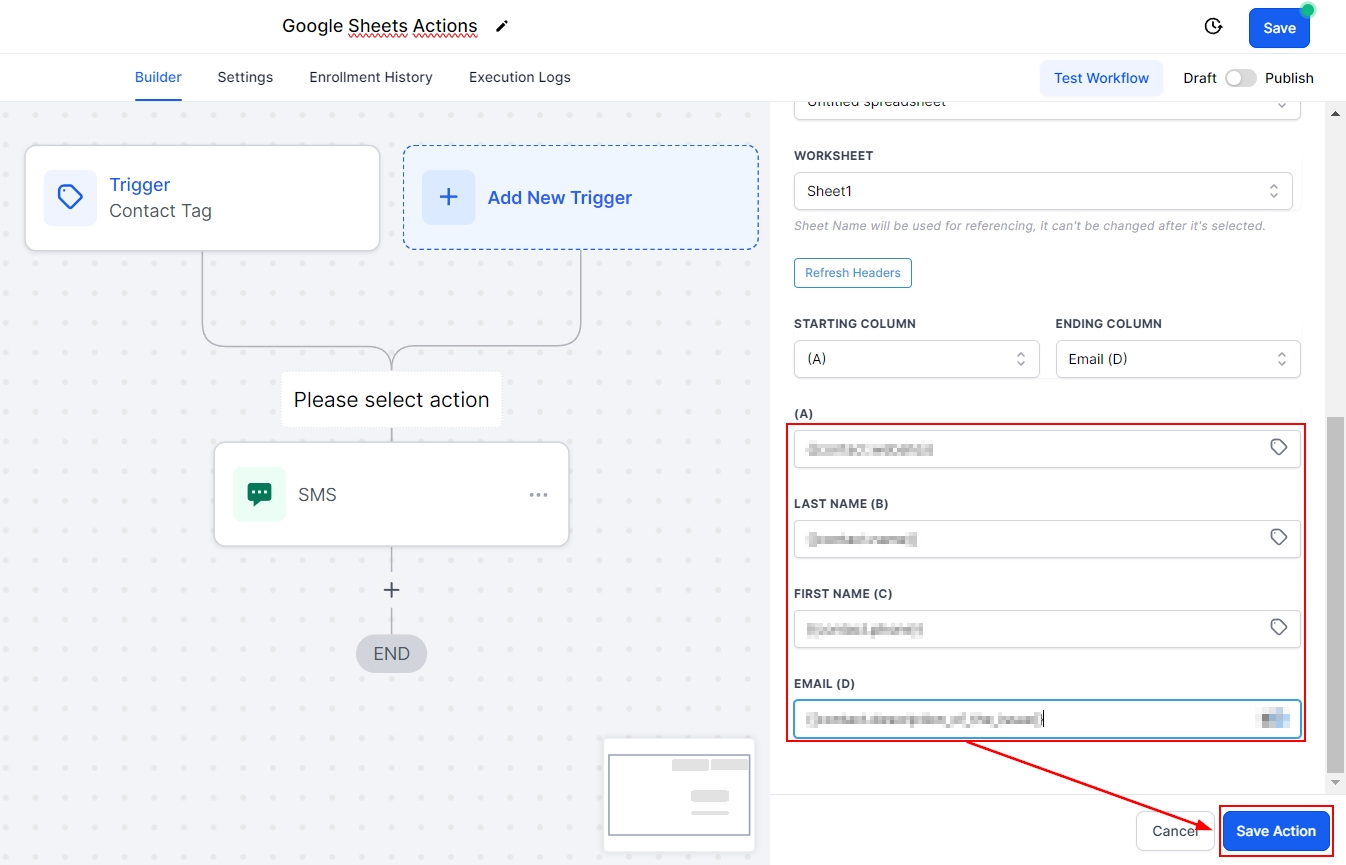Open version history clock icon
The height and width of the screenshot is (865, 1346).
click(x=1213, y=27)
